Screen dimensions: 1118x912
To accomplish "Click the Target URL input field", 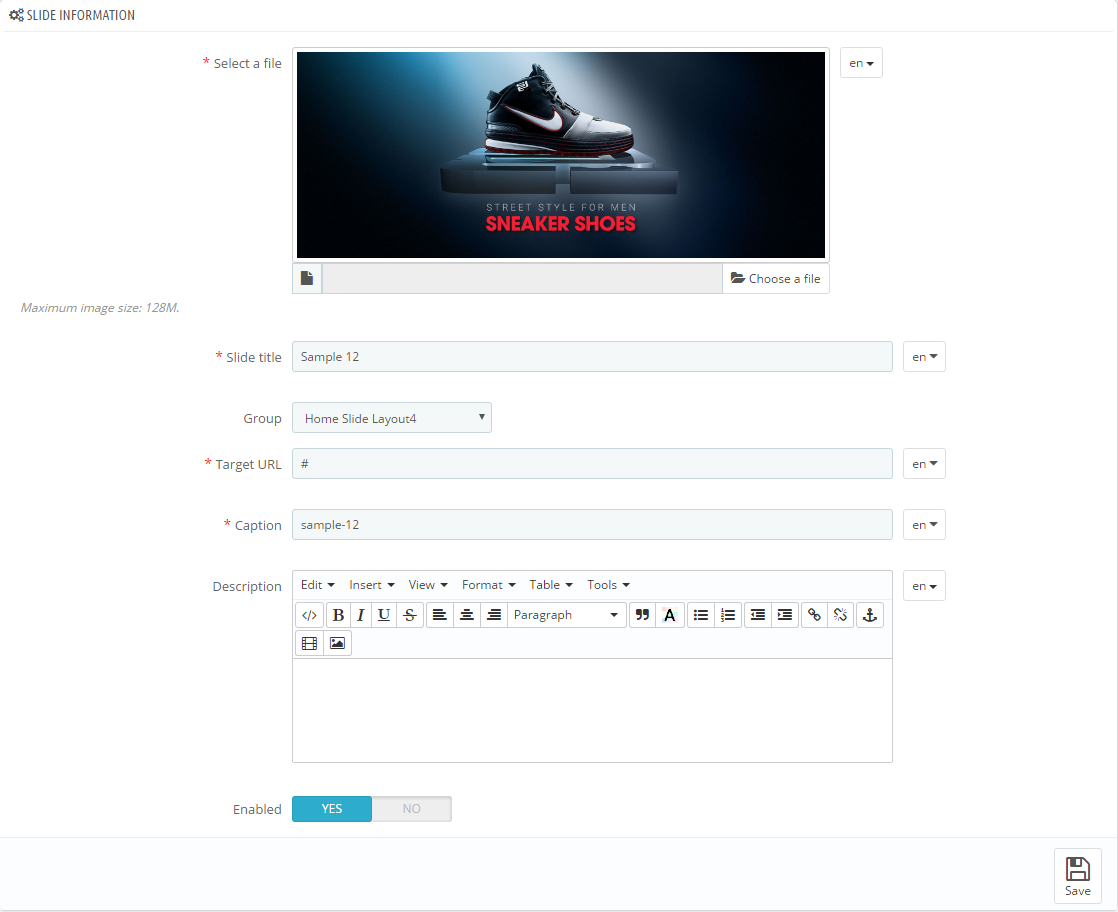I will pos(592,463).
